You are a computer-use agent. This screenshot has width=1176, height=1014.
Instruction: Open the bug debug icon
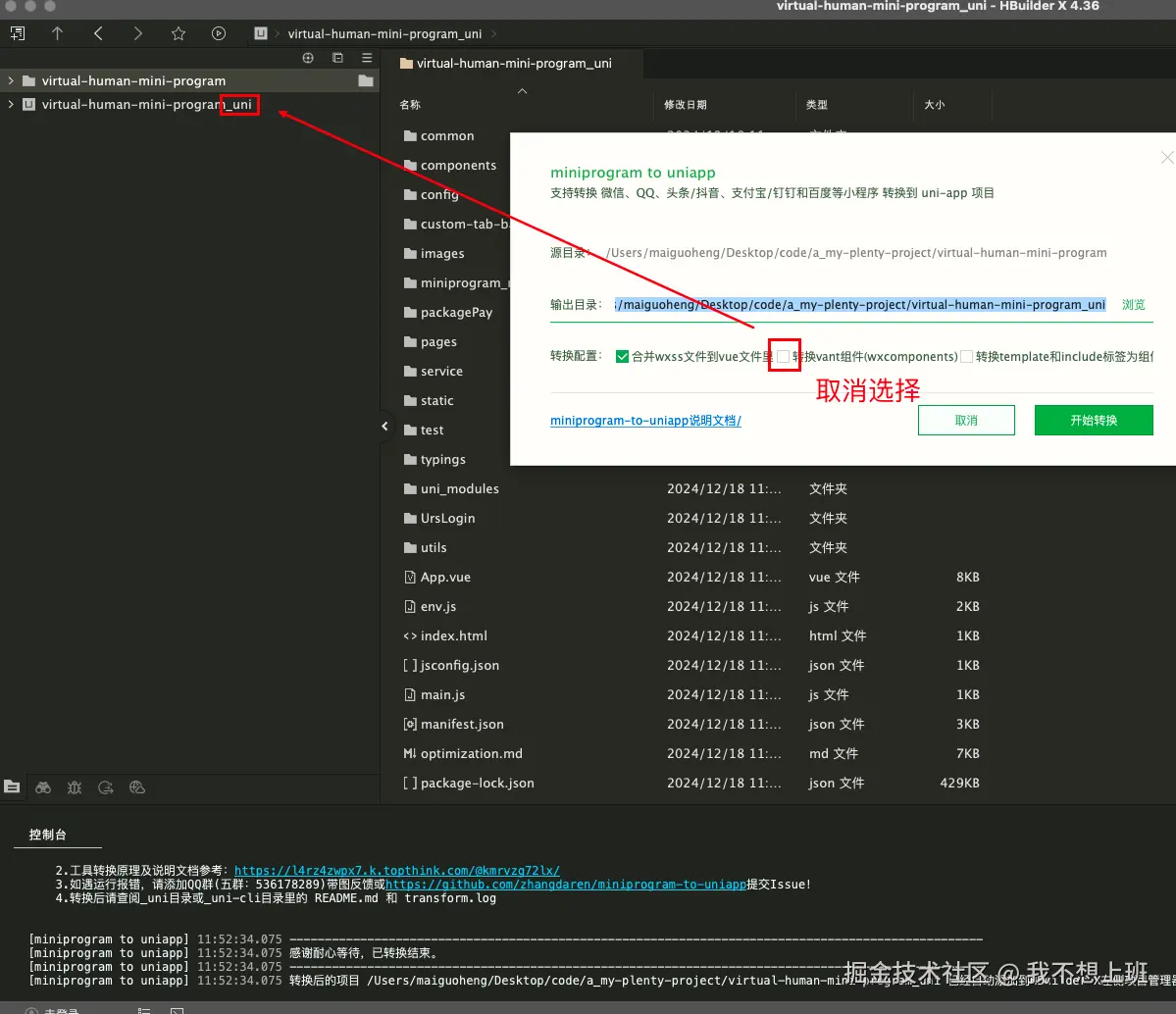pyautogui.click(x=75, y=786)
